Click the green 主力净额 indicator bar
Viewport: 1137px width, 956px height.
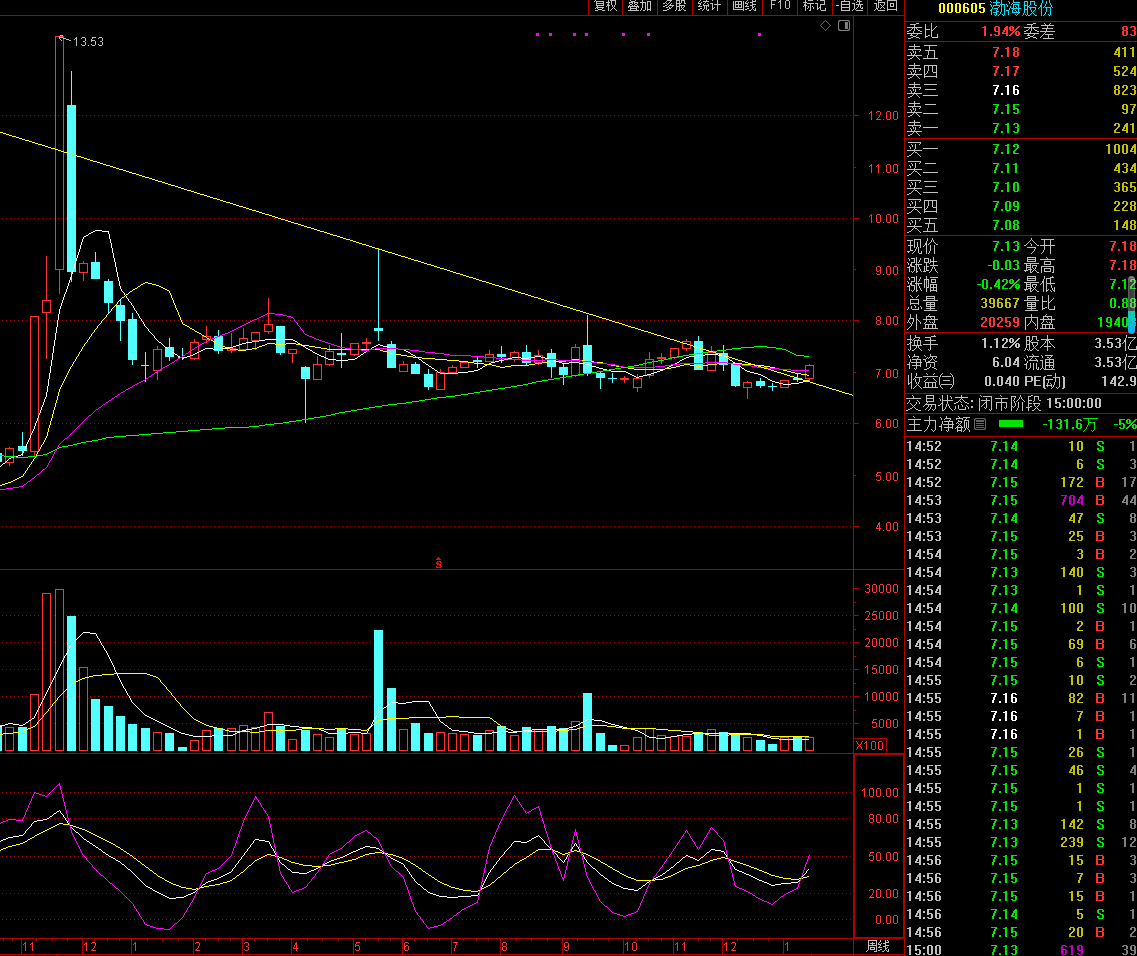click(x=1010, y=424)
